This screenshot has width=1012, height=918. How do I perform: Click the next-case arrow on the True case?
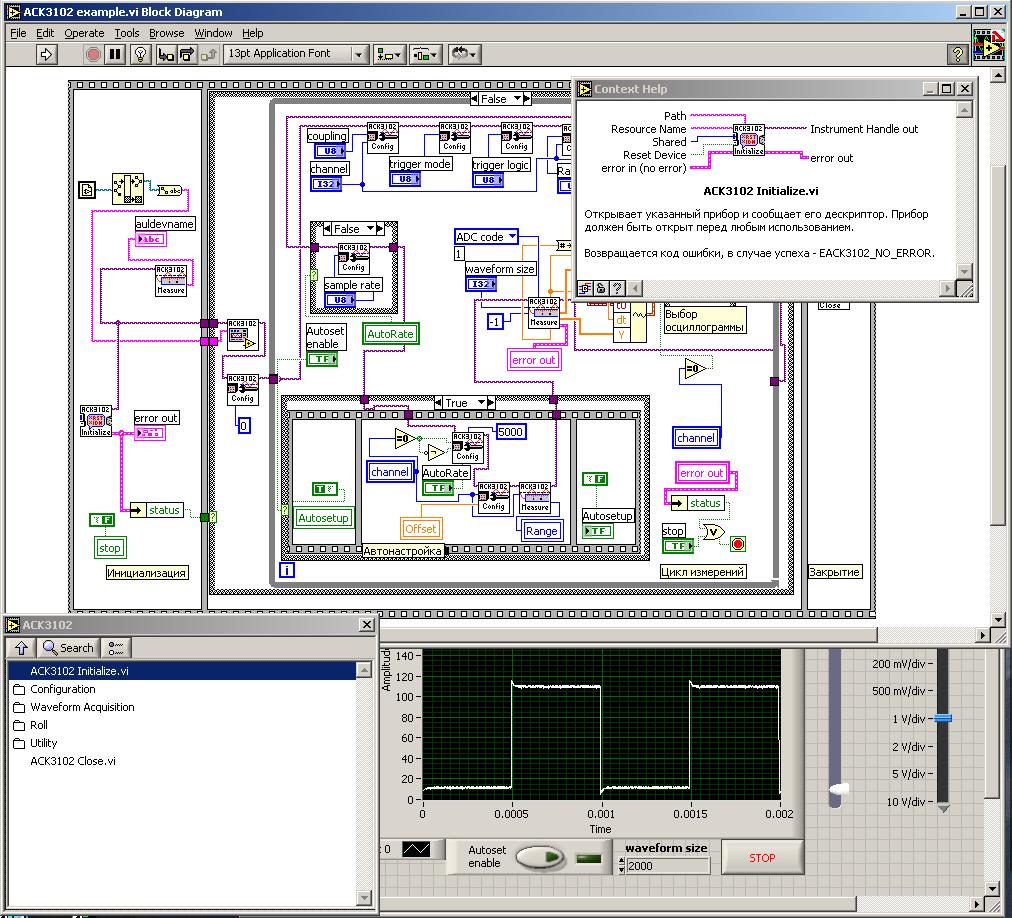click(491, 403)
